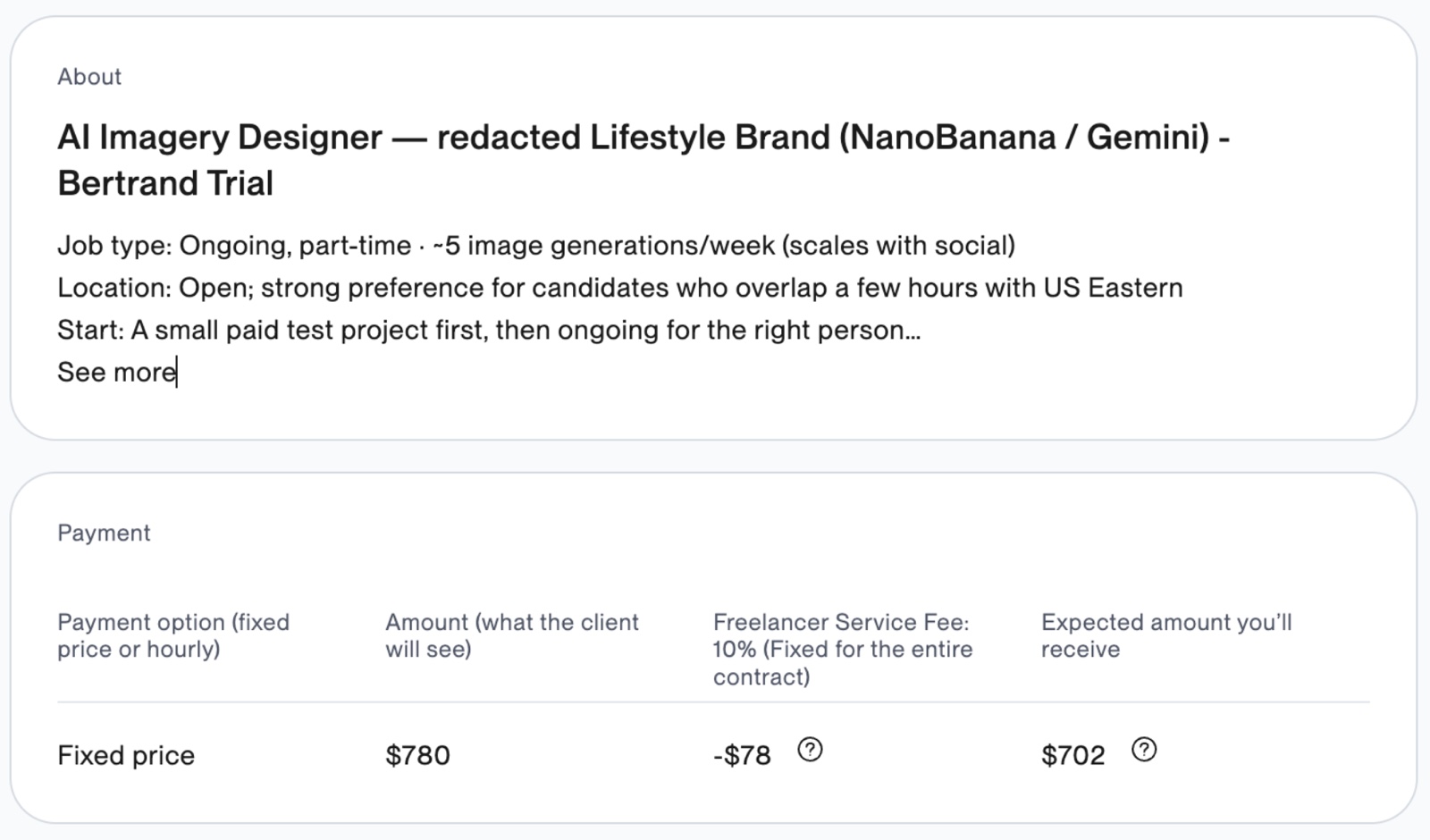
Task: Click Bertrand Trial in the job title
Action: (x=165, y=183)
